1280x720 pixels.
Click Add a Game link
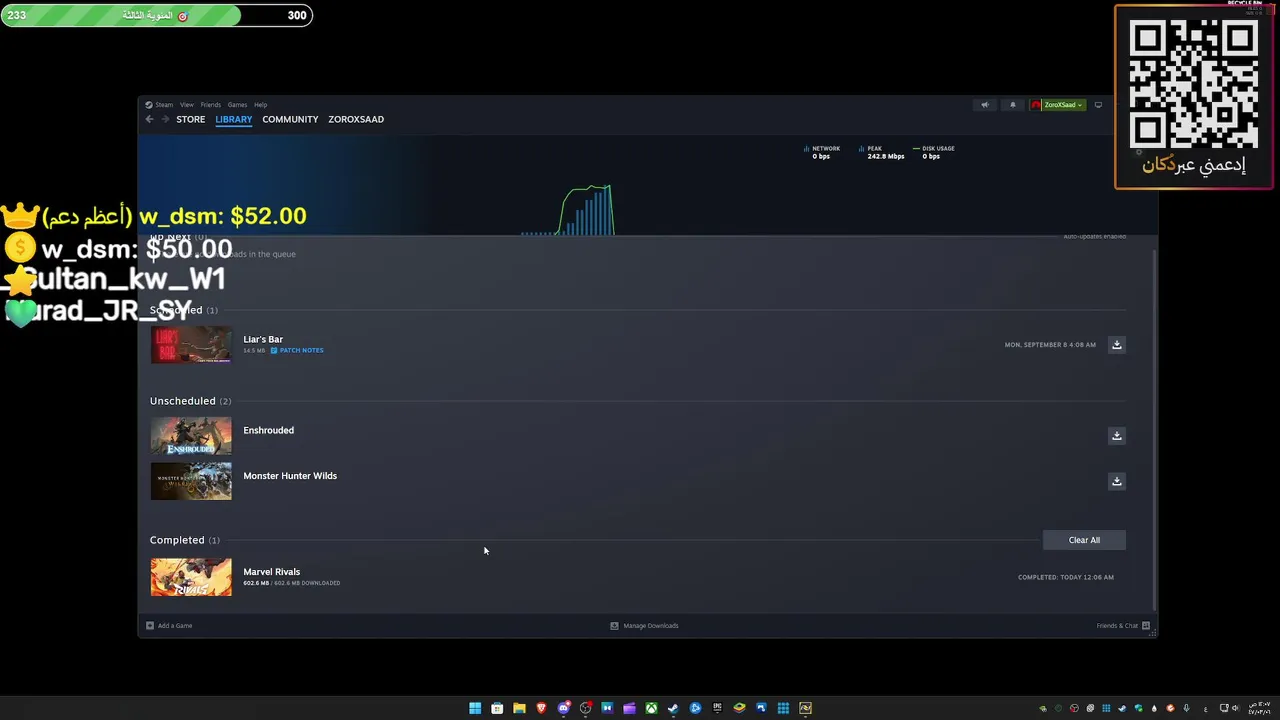(x=175, y=626)
